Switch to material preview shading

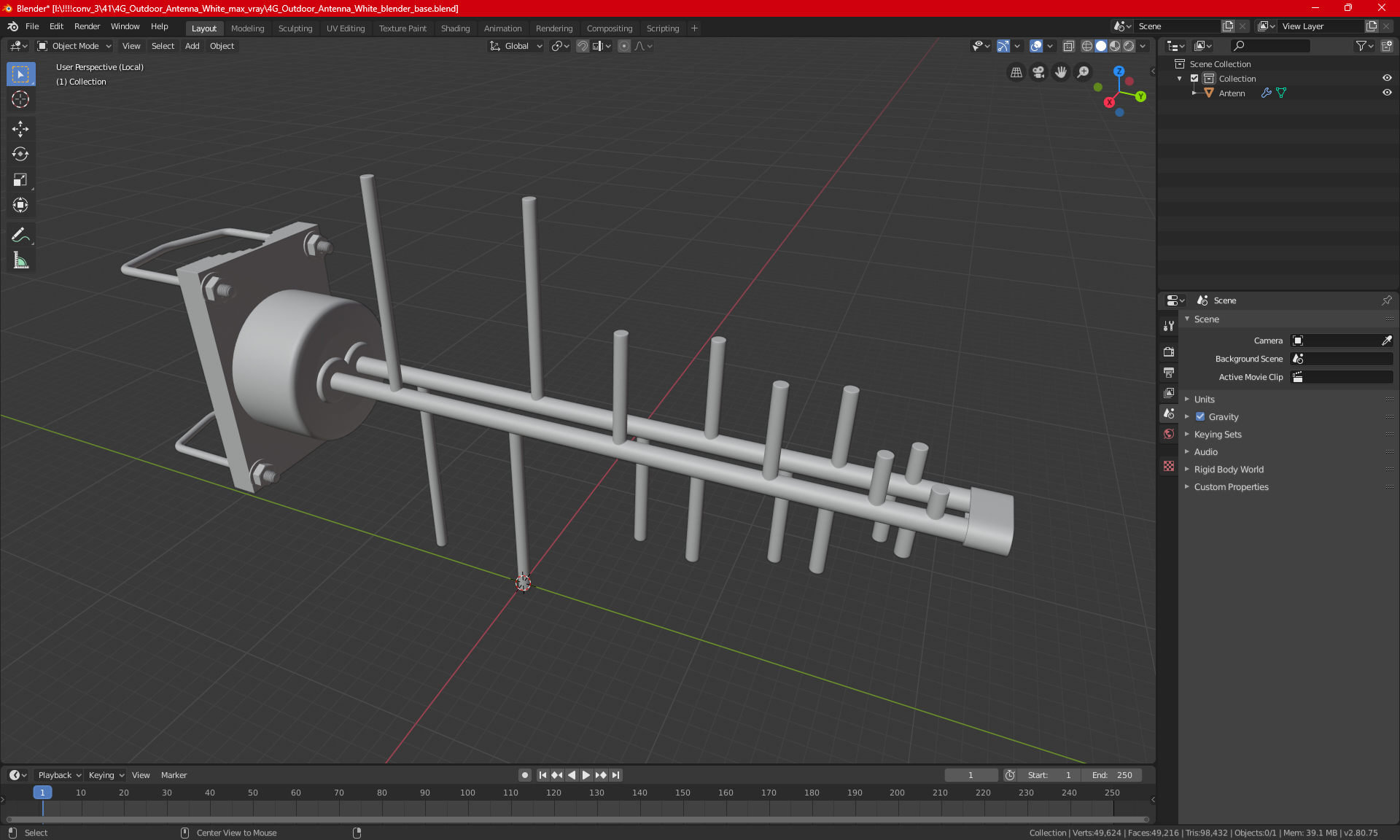(x=1115, y=46)
